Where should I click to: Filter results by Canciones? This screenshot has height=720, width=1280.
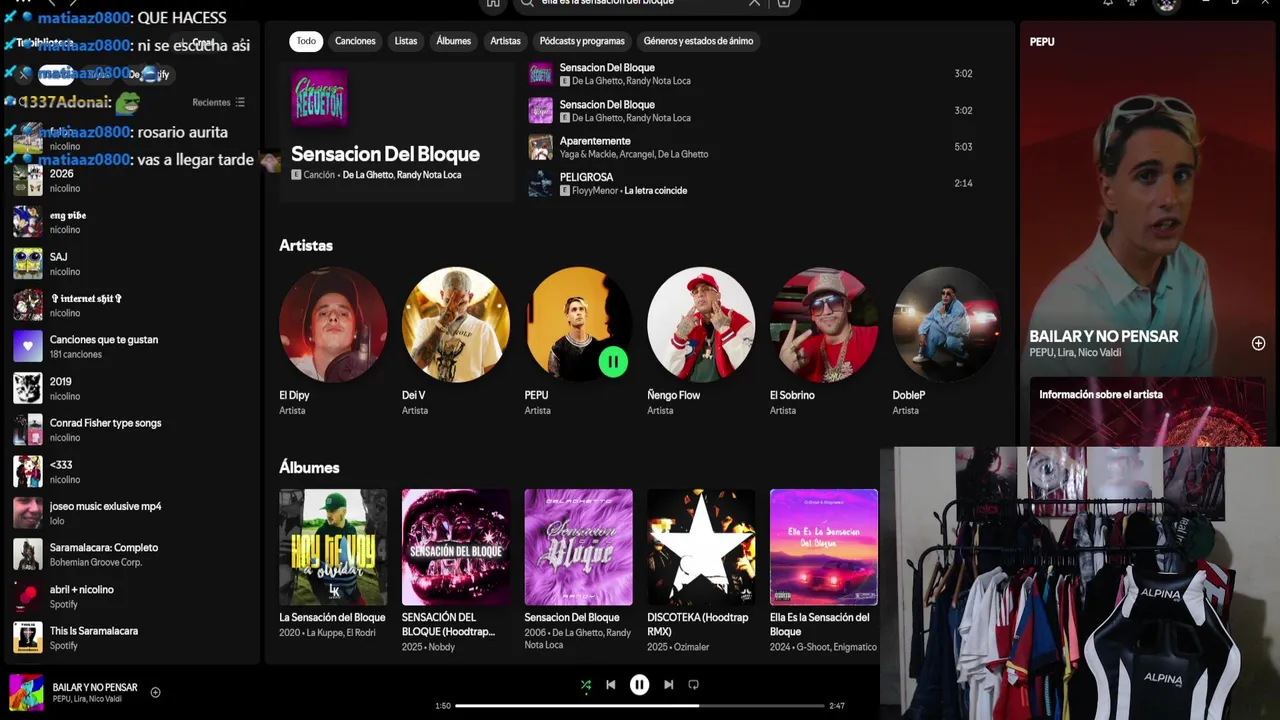tap(355, 41)
